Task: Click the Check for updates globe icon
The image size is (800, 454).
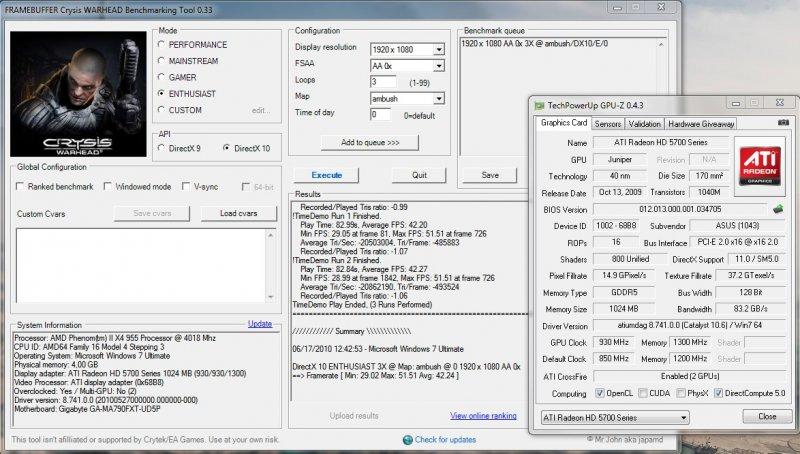Action: point(407,438)
